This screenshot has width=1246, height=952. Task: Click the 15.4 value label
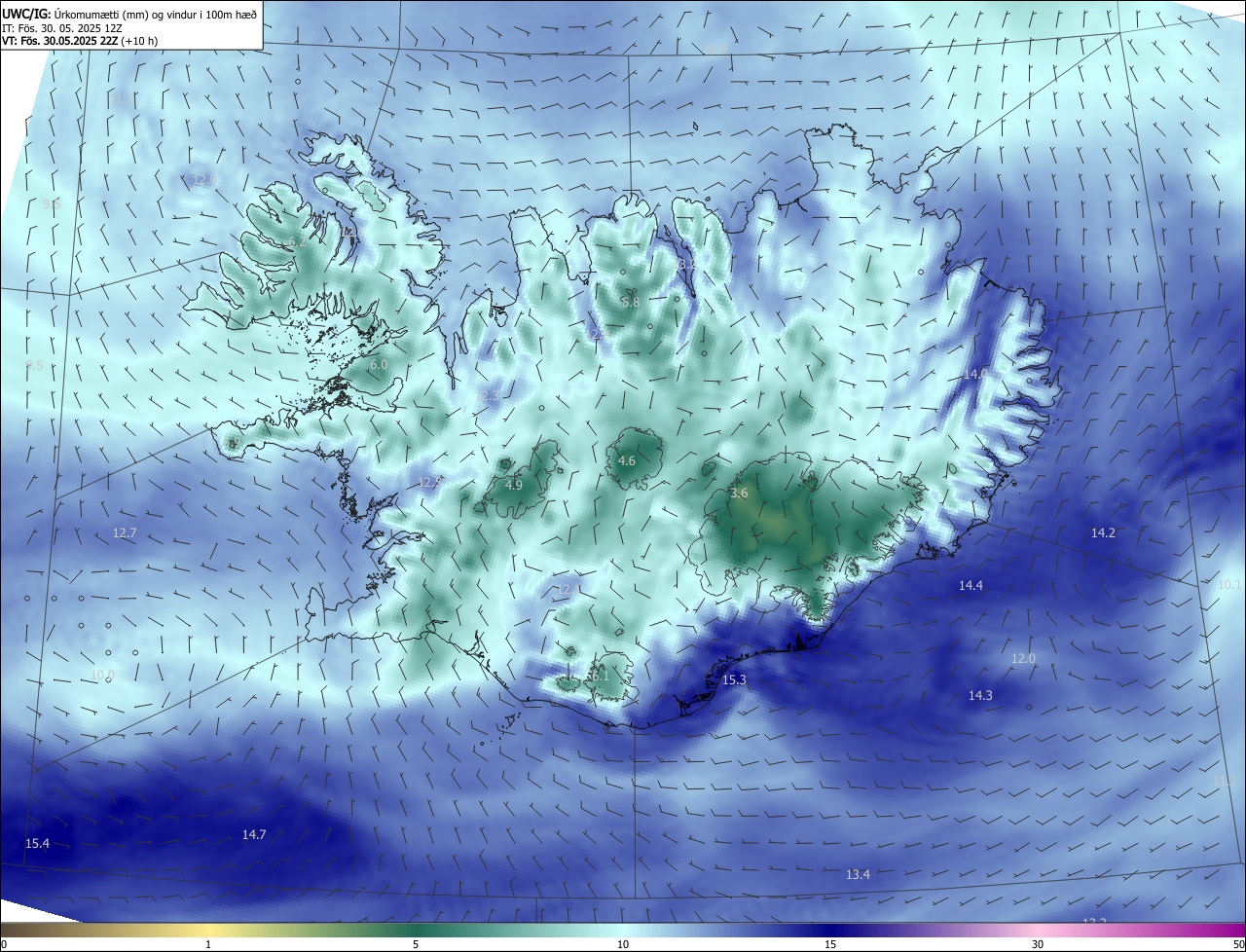(37, 843)
